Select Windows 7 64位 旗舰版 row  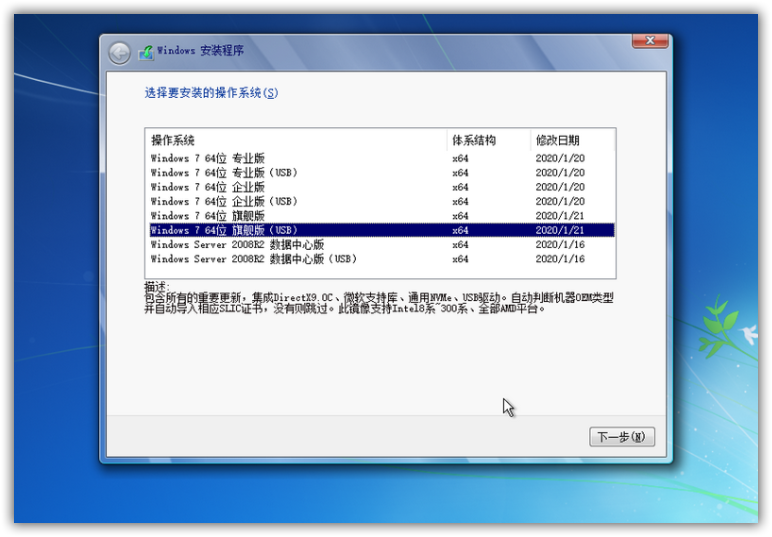(382, 216)
